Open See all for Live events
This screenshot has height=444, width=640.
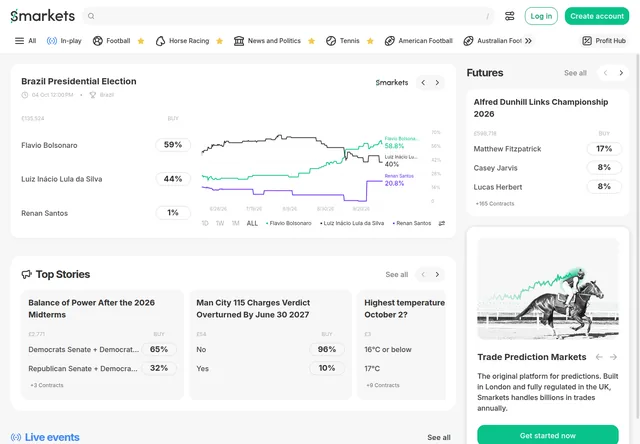pyautogui.click(x=439, y=437)
